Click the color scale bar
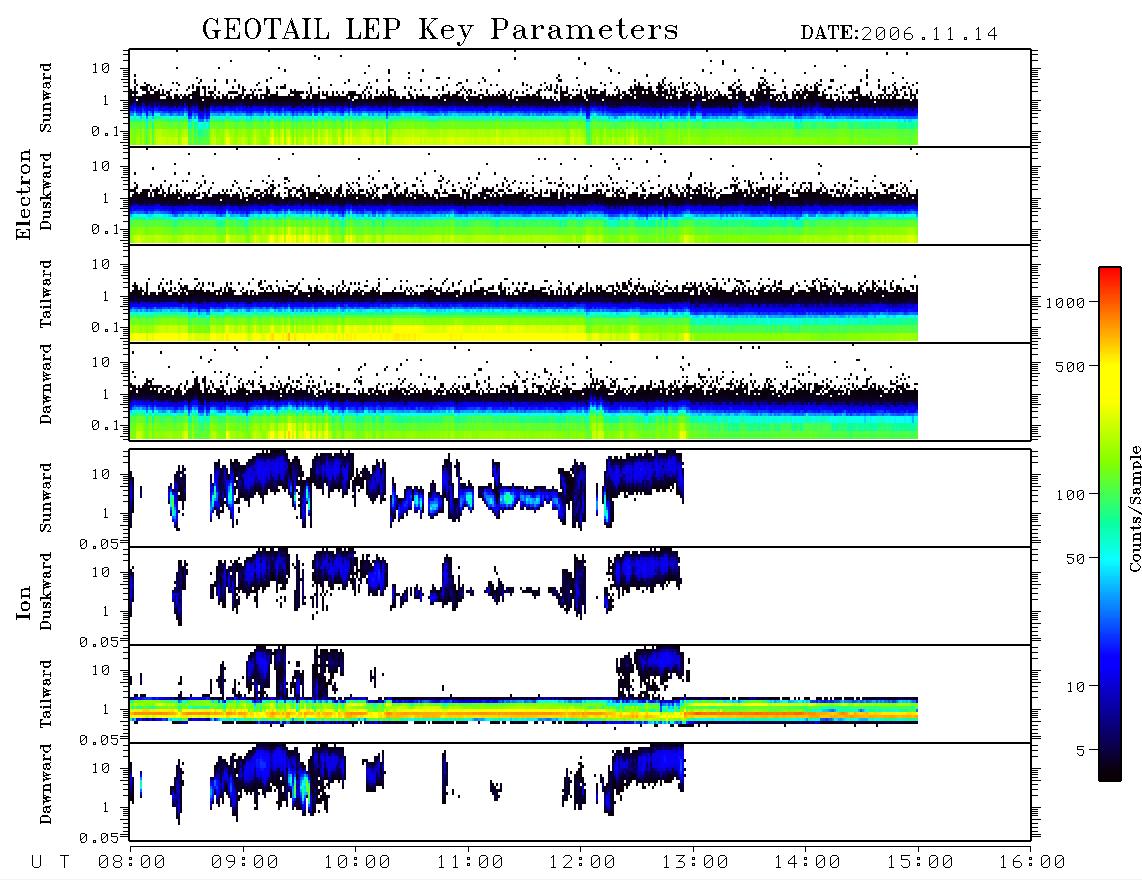1142x880 pixels. point(1110,524)
